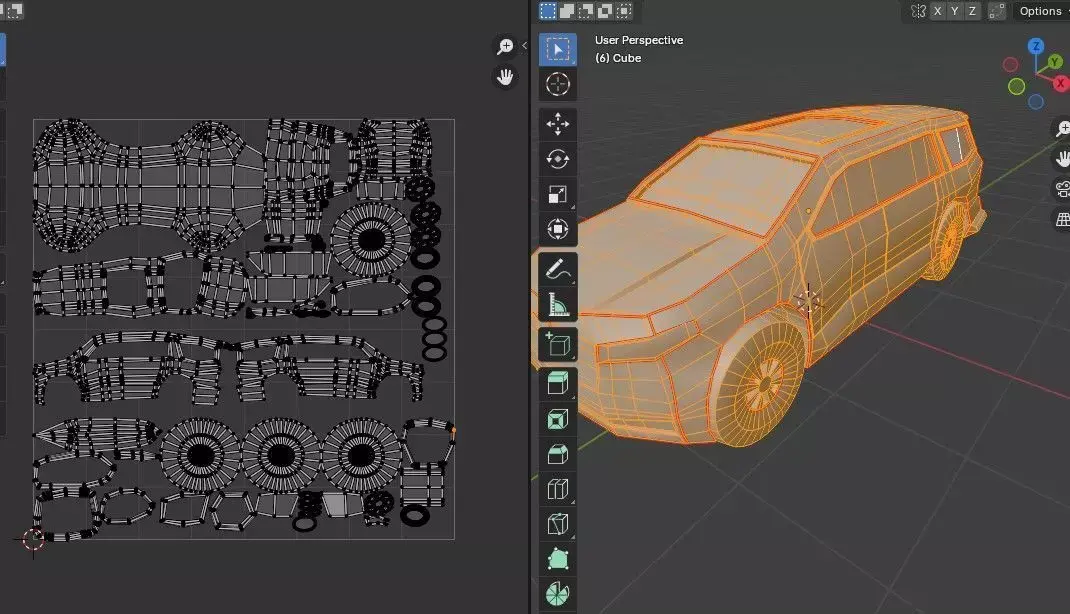Snap view to green Y axis gizmo
The width and height of the screenshot is (1070, 614).
point(1054,62)
